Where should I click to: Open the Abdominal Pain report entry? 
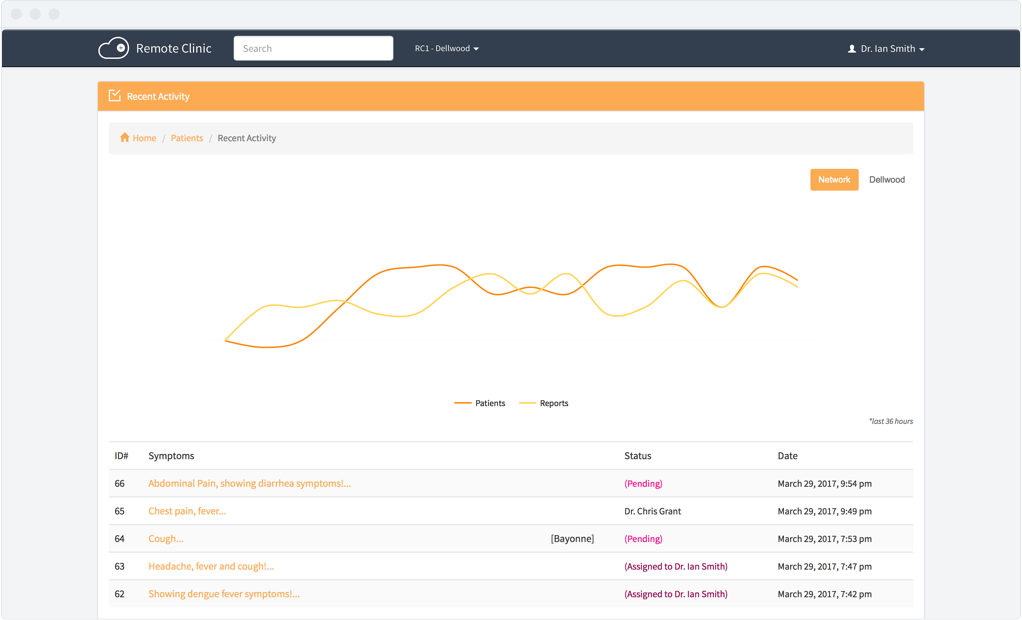(x=249, y=484)
